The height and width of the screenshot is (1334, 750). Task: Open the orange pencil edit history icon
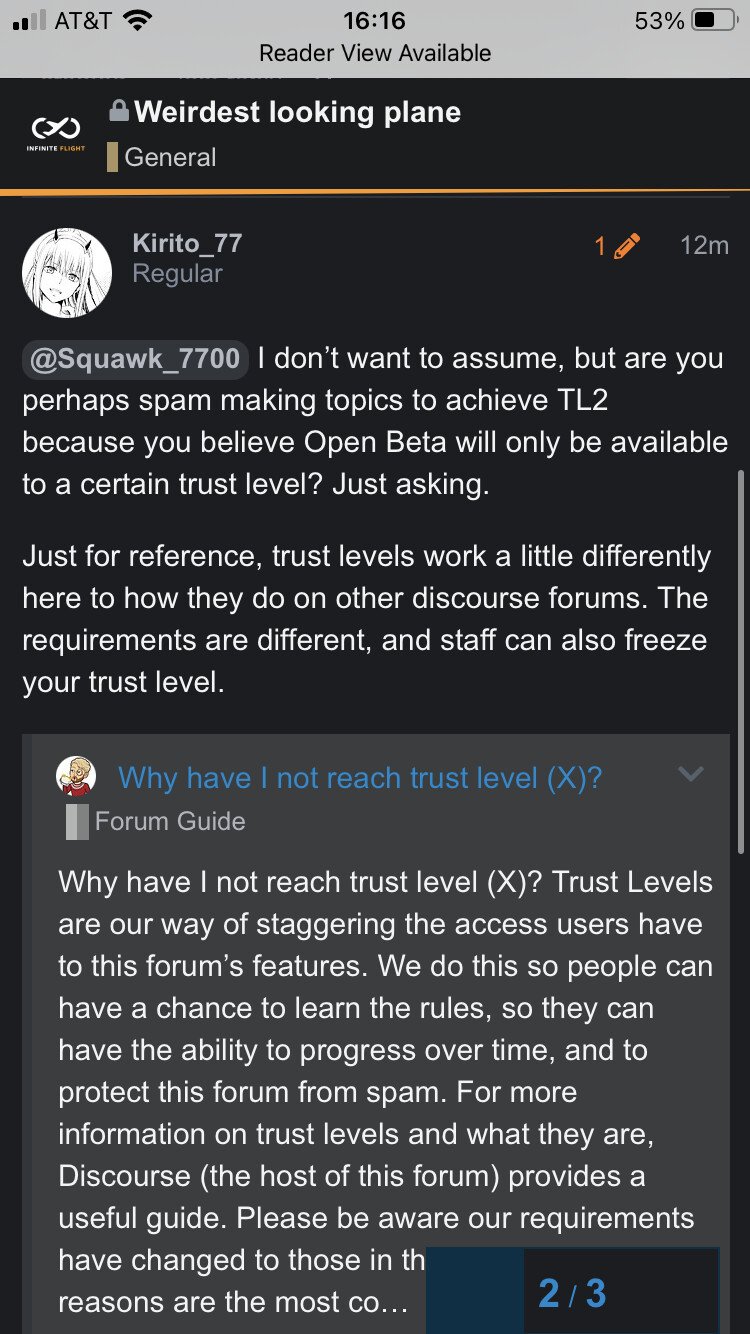(x=627, y=246)
